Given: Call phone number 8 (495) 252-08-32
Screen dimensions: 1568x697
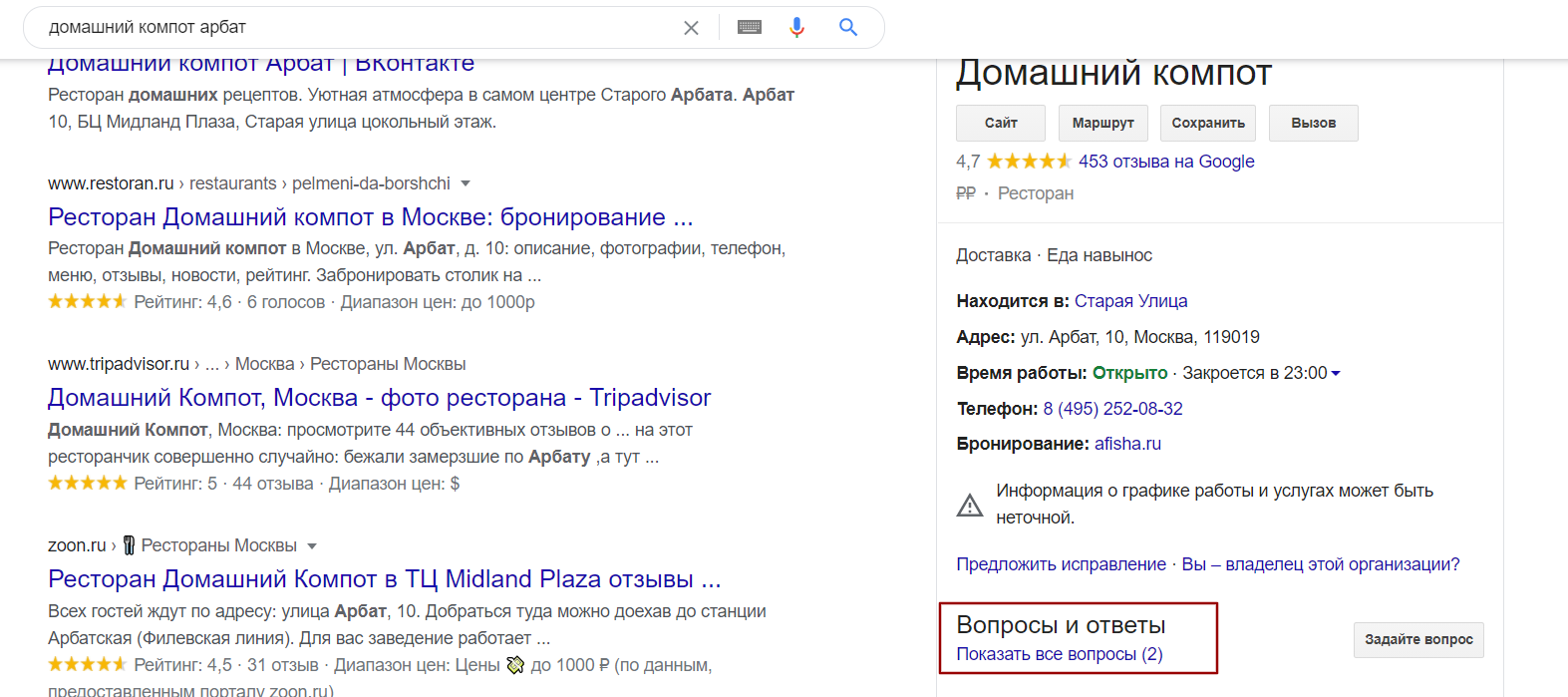Looking at the screenshot, I should click(x=1112, y=409).
